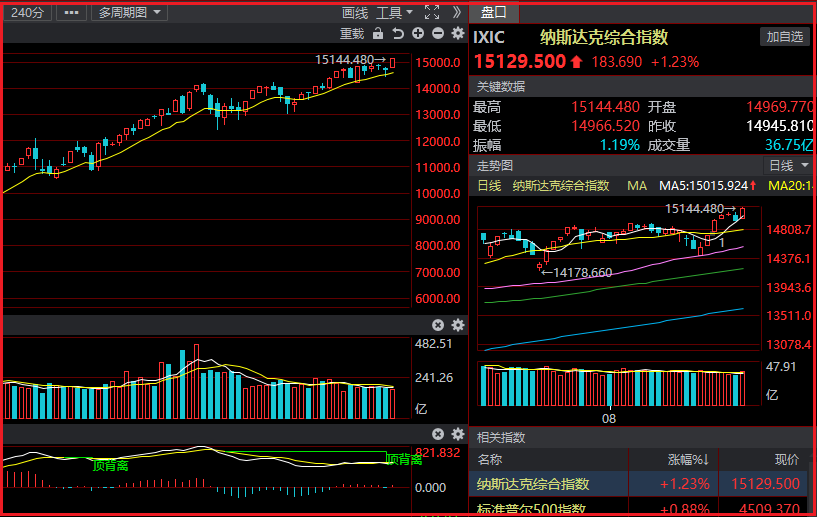The image size is (817, 517).
Task: Click the IXIC ticker symbol
Action: pos(489,38)
